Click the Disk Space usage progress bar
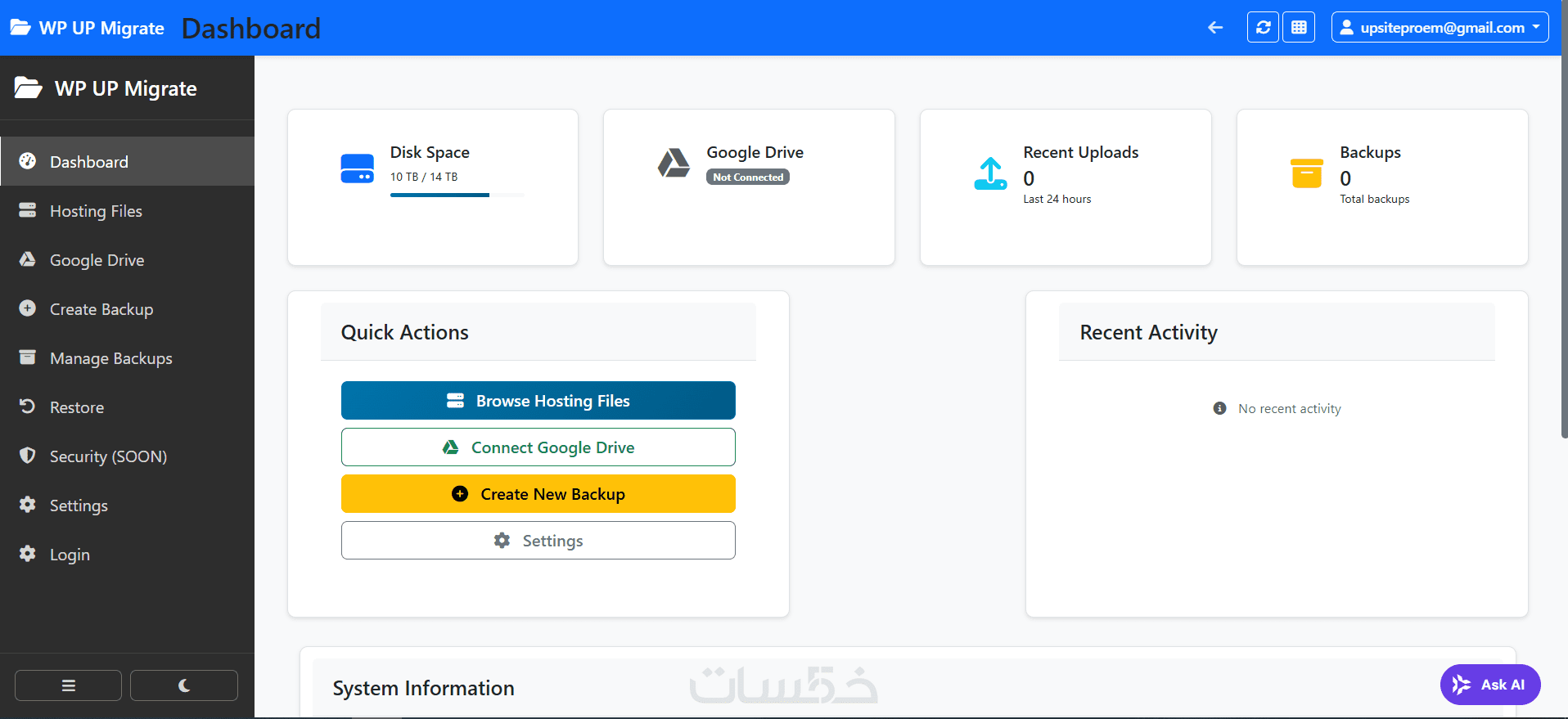This screenshot has width=1568, height=719. point(457,195)
